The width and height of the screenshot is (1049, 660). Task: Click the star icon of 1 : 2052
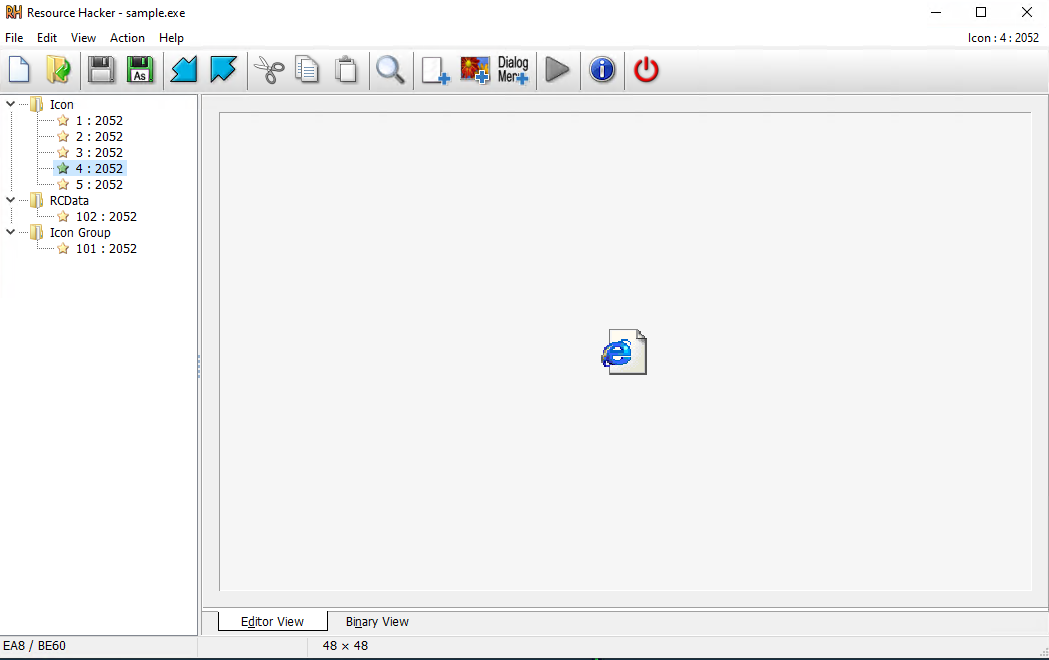pos(63,120)
